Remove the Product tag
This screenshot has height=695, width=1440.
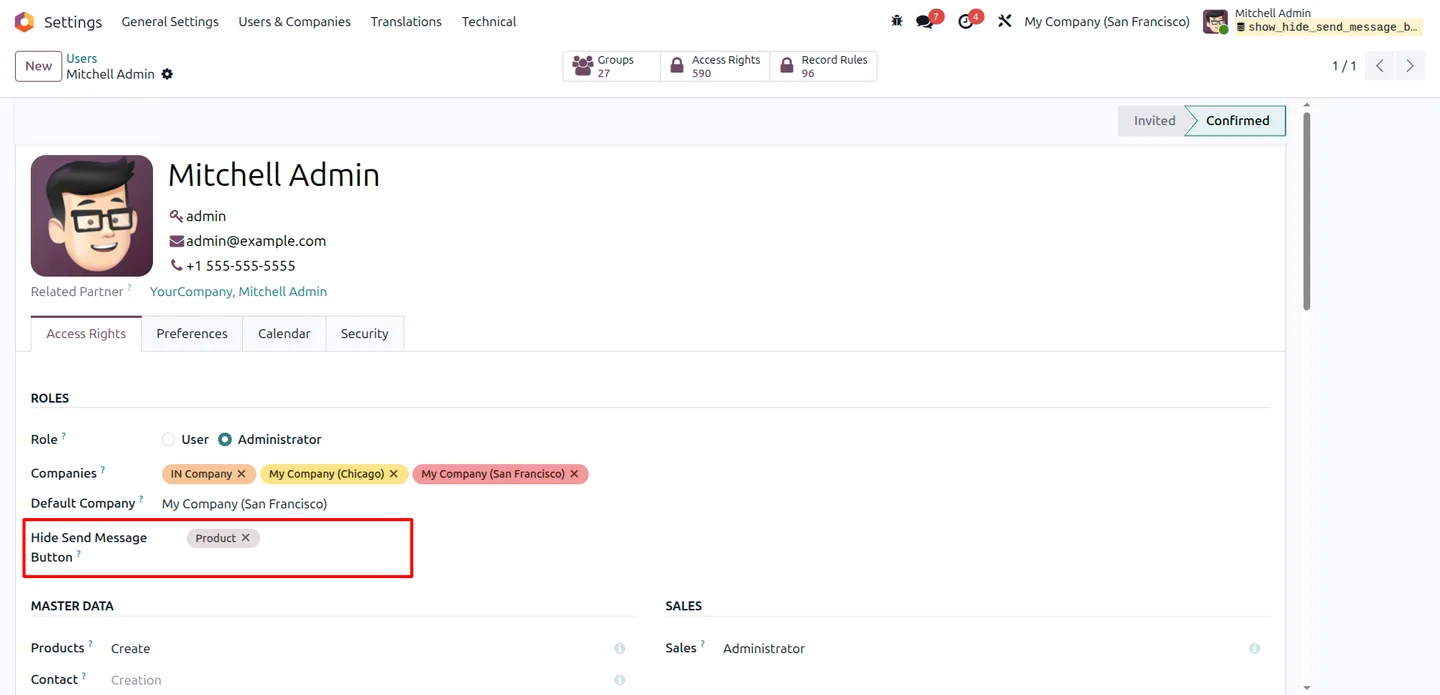click(246, 538)
